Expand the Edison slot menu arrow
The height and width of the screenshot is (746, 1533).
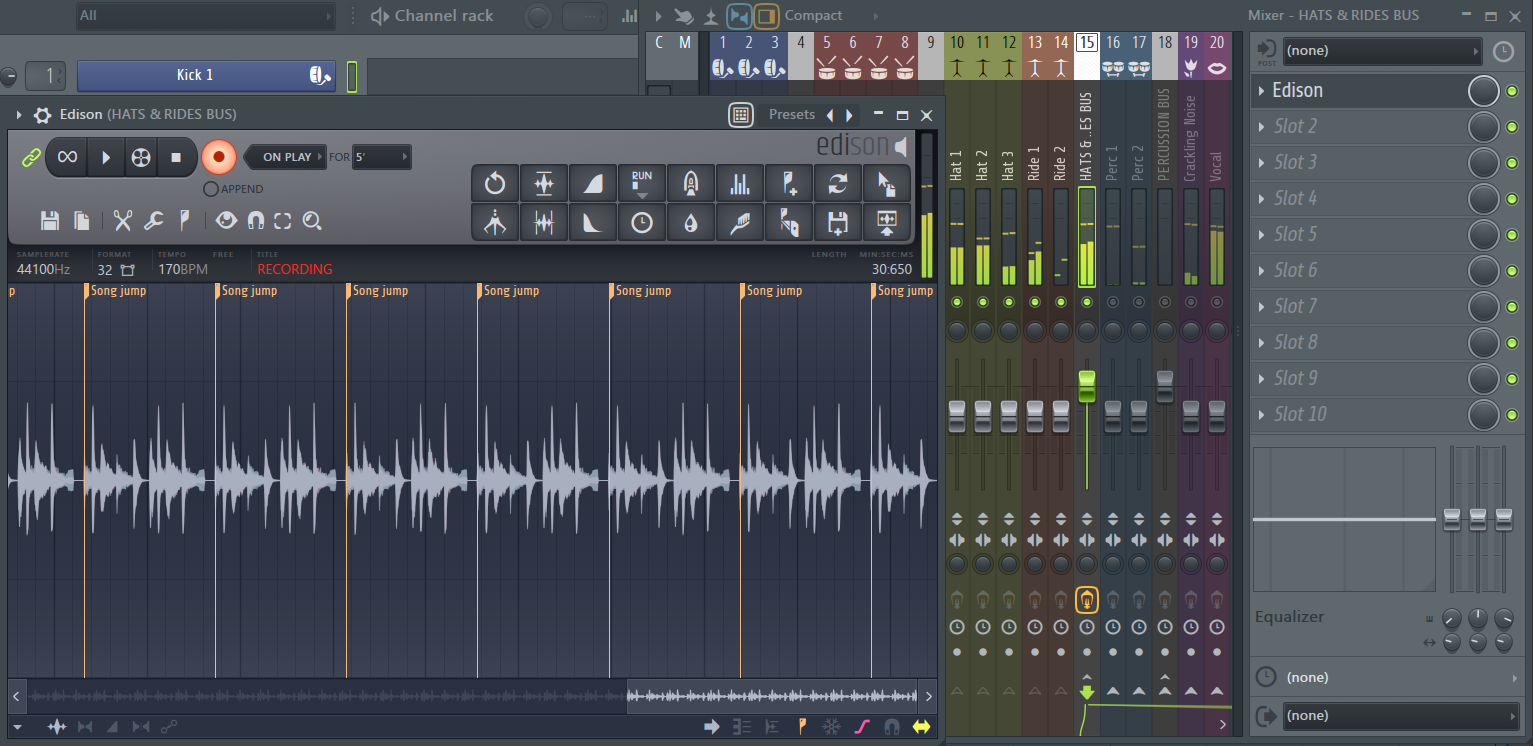[1261, 91]
